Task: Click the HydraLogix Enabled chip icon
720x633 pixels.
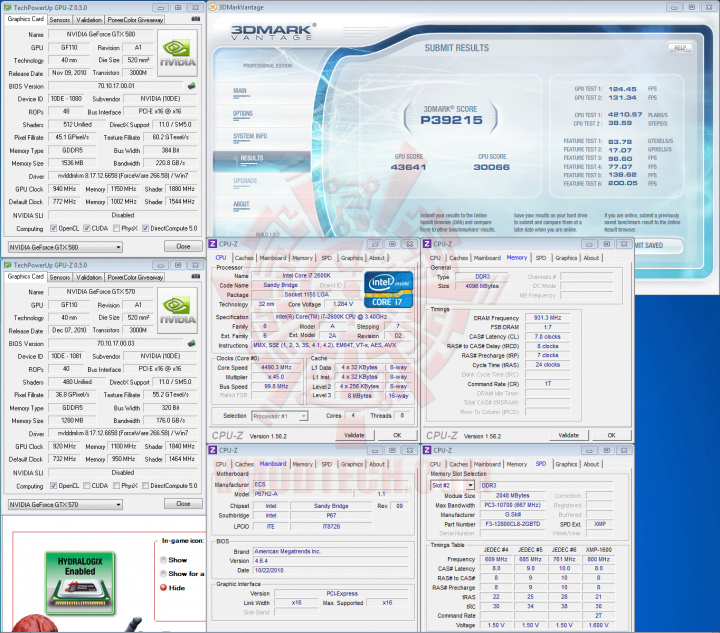Action: pyautogui.click(x=80, y=583)
